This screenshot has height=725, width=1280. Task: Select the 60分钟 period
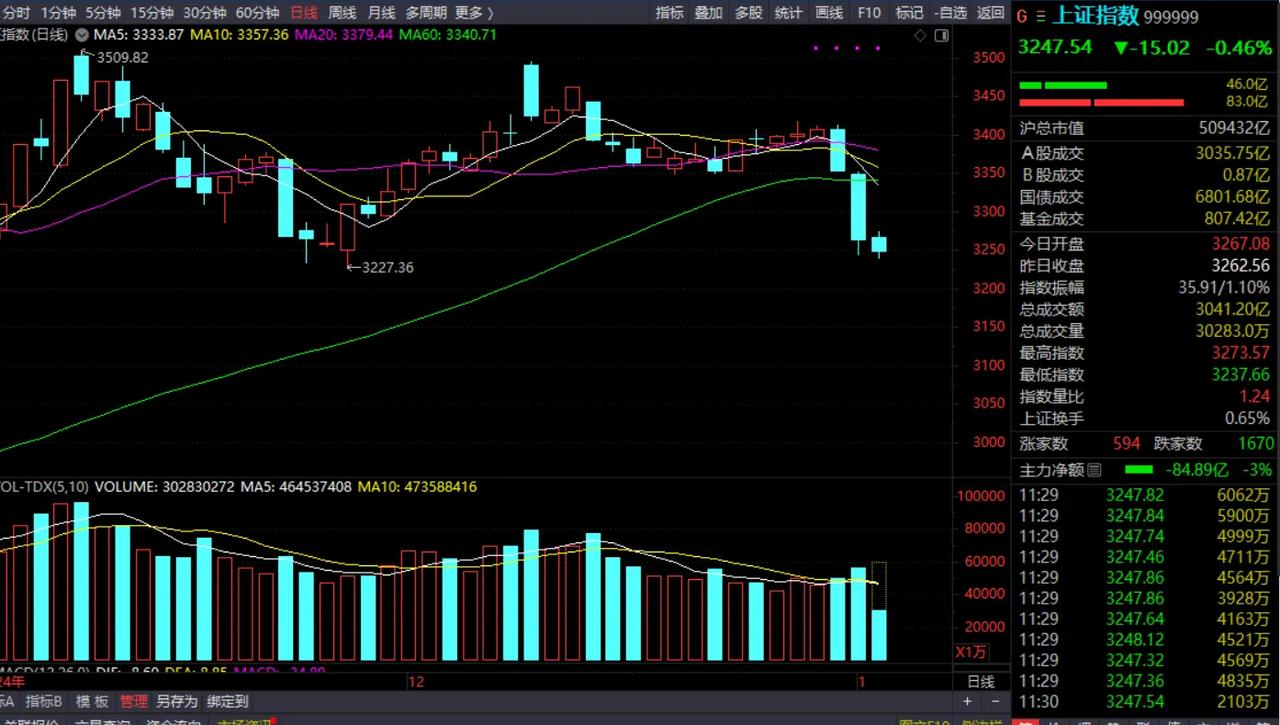258,13
